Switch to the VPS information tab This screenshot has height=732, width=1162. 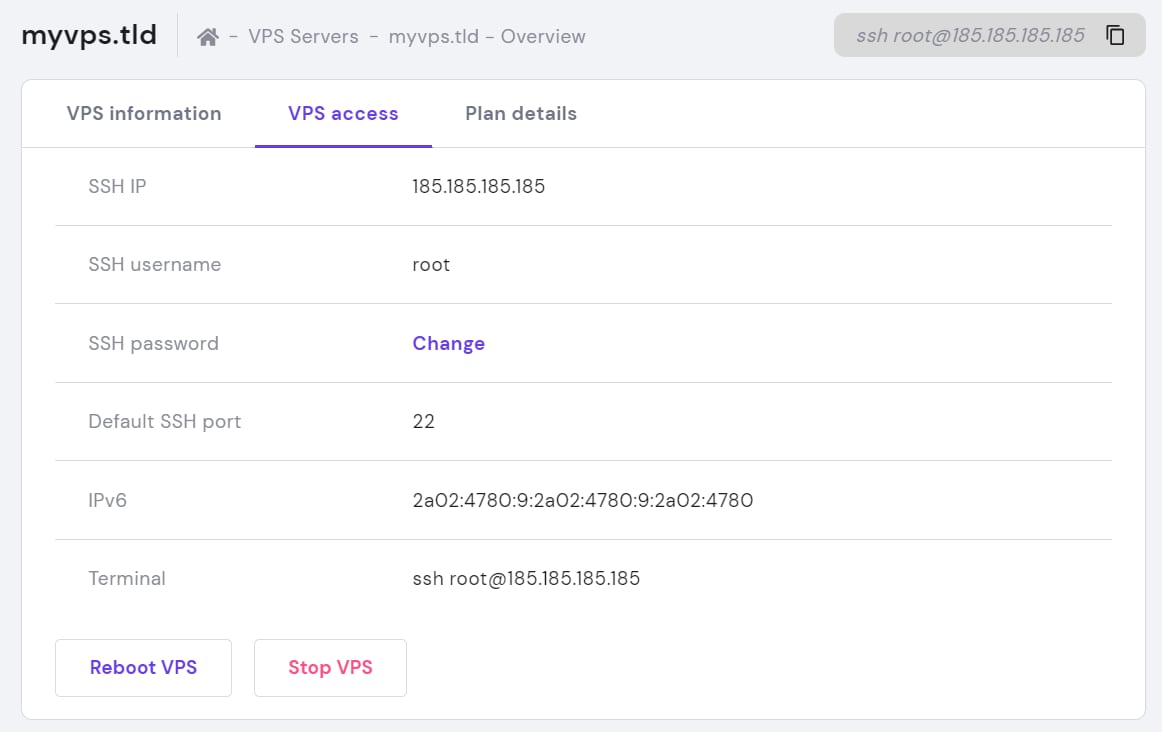coord(144,114)
